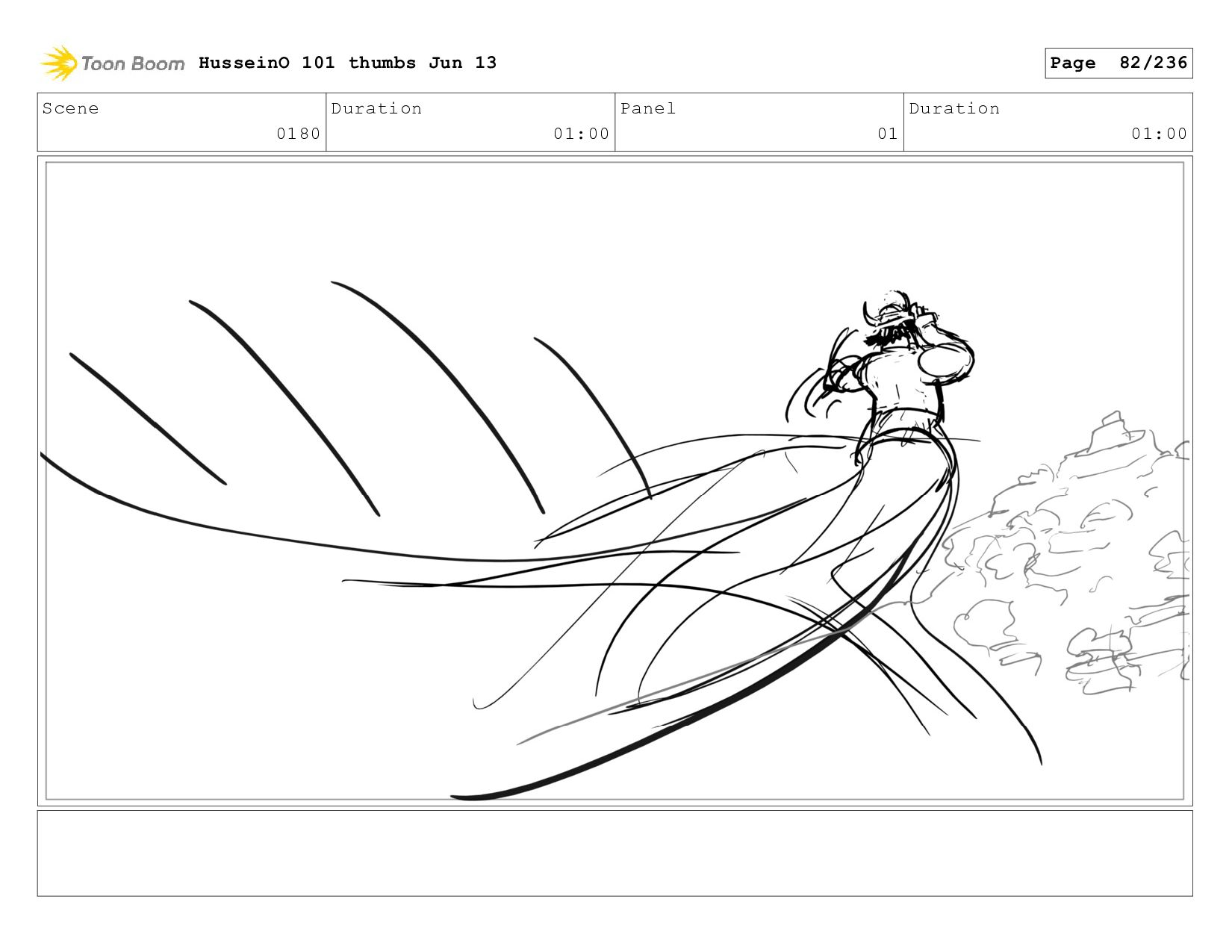Select the title 'HusseinO 101 thumbs Jun 13'

[x=347, y=63]
